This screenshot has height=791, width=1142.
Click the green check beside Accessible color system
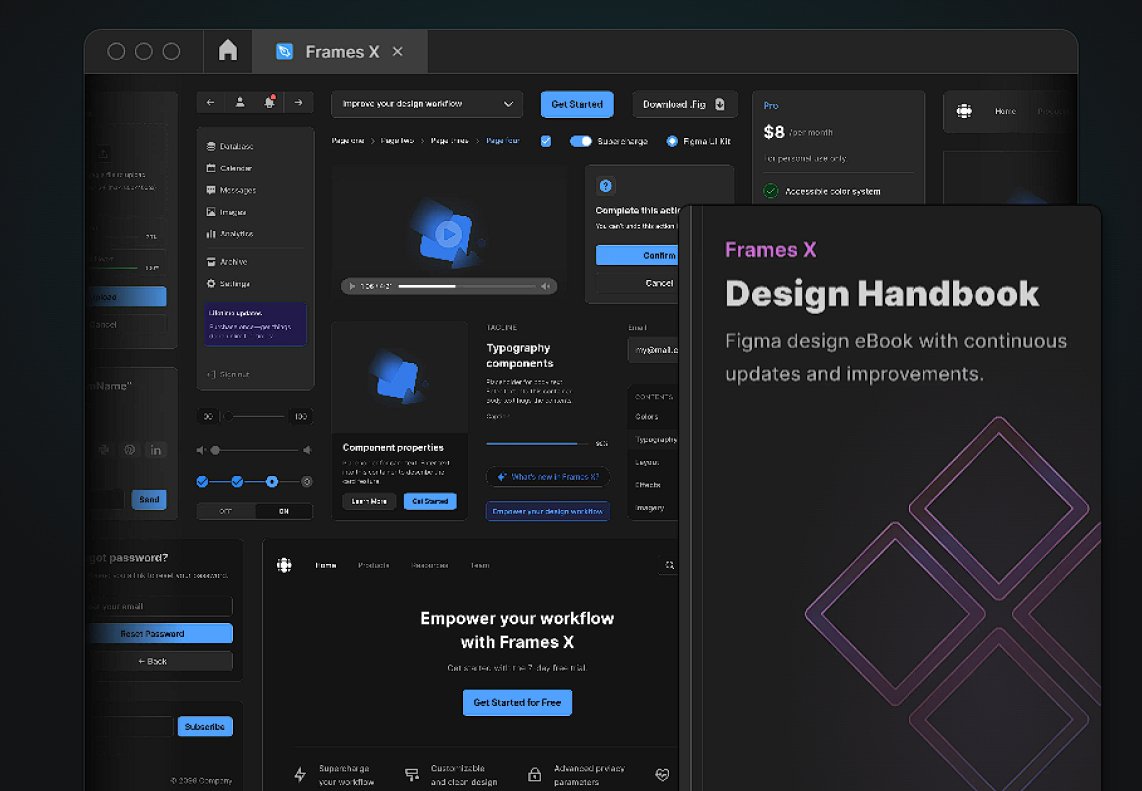tap(771, 191)
